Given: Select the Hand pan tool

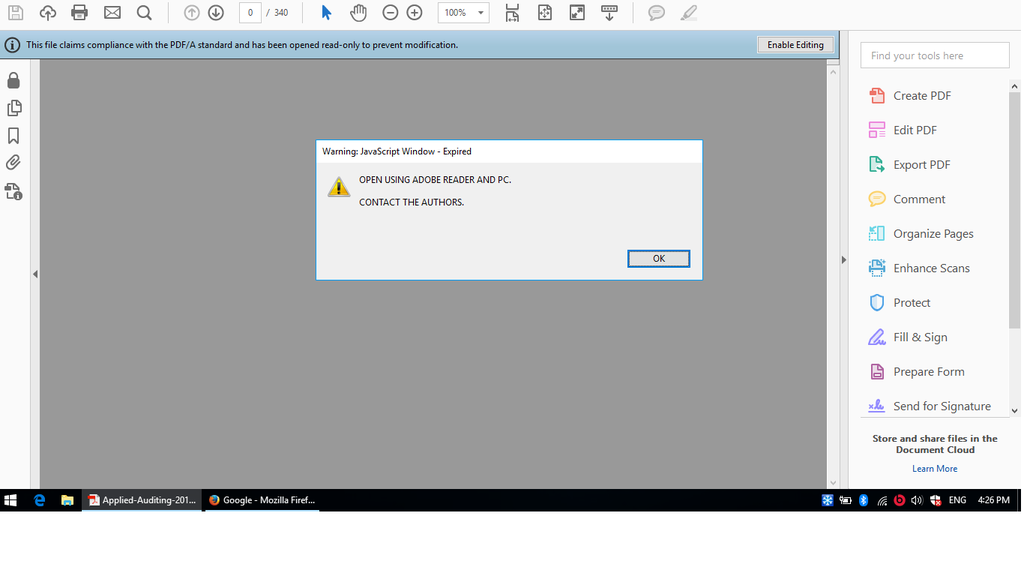Looking at the screenshot, I should tap(358, 13).
